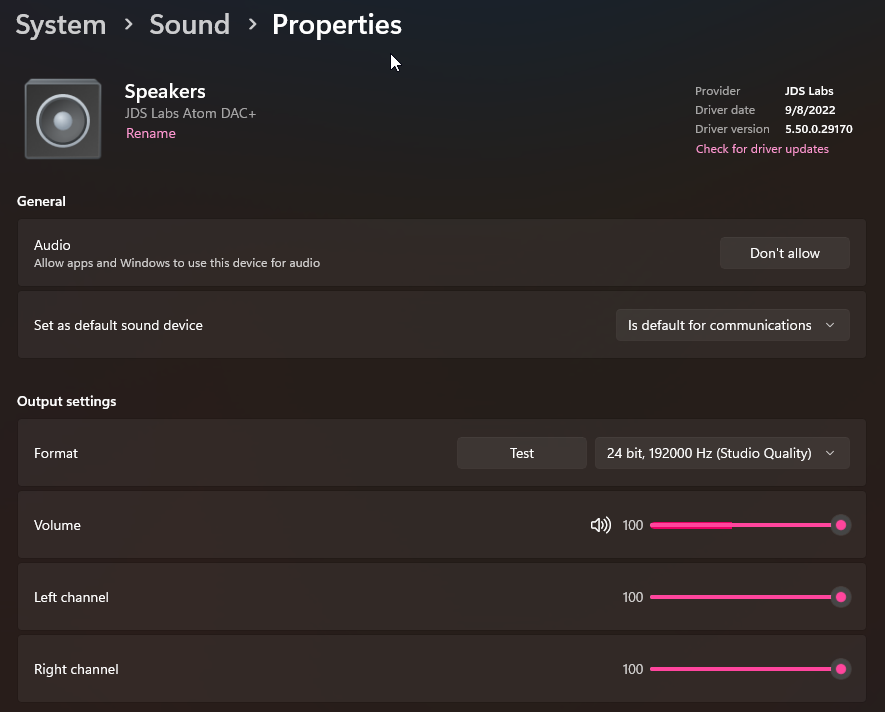Check for driver updates link
Image resolution: width=885 pixels, height=712 pixels.
(x=762, y=149)
